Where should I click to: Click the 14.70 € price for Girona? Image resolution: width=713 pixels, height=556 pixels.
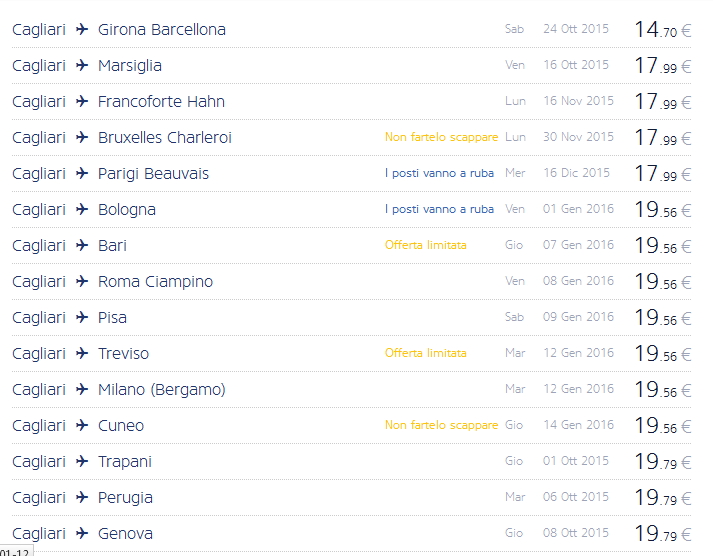coord(661,30)
